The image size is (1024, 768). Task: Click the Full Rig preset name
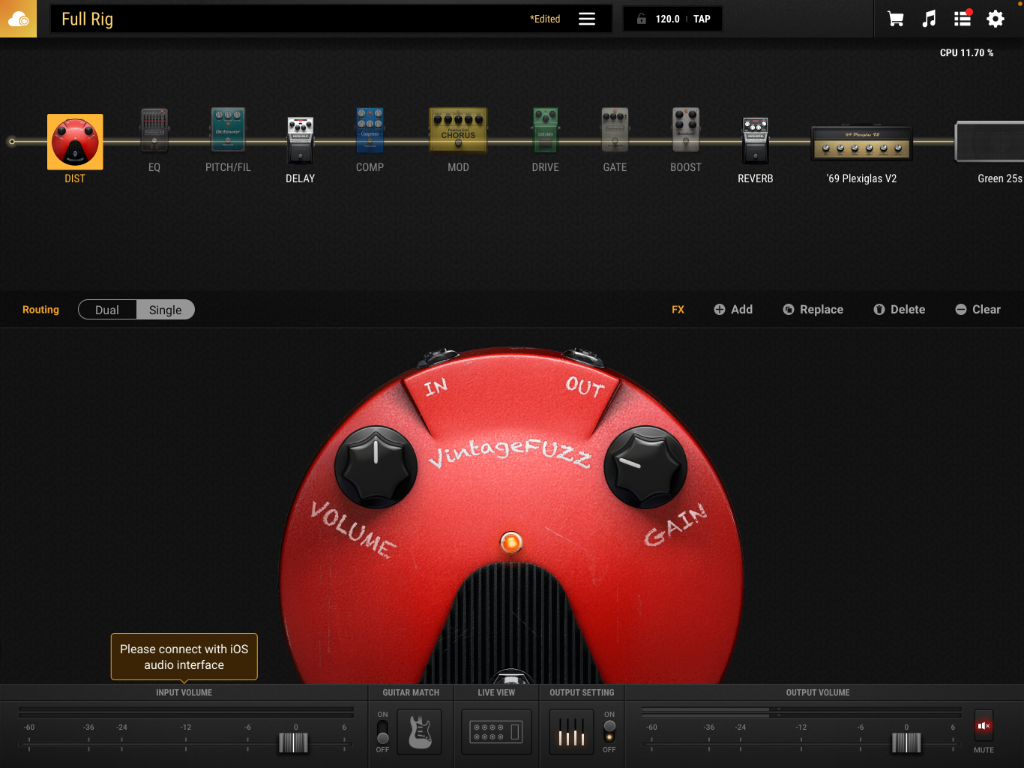[x=88, y=19]
